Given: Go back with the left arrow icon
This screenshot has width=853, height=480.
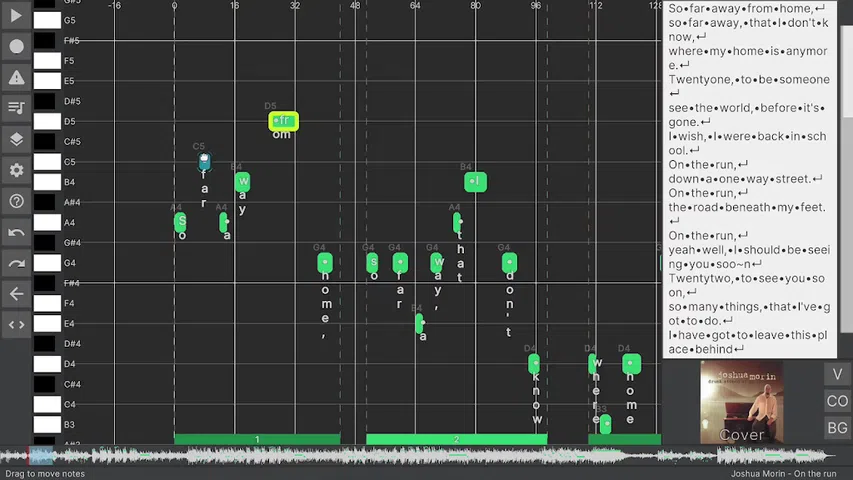Looking at the screenshot, I should pyautogui.click(x=16, y=294).
